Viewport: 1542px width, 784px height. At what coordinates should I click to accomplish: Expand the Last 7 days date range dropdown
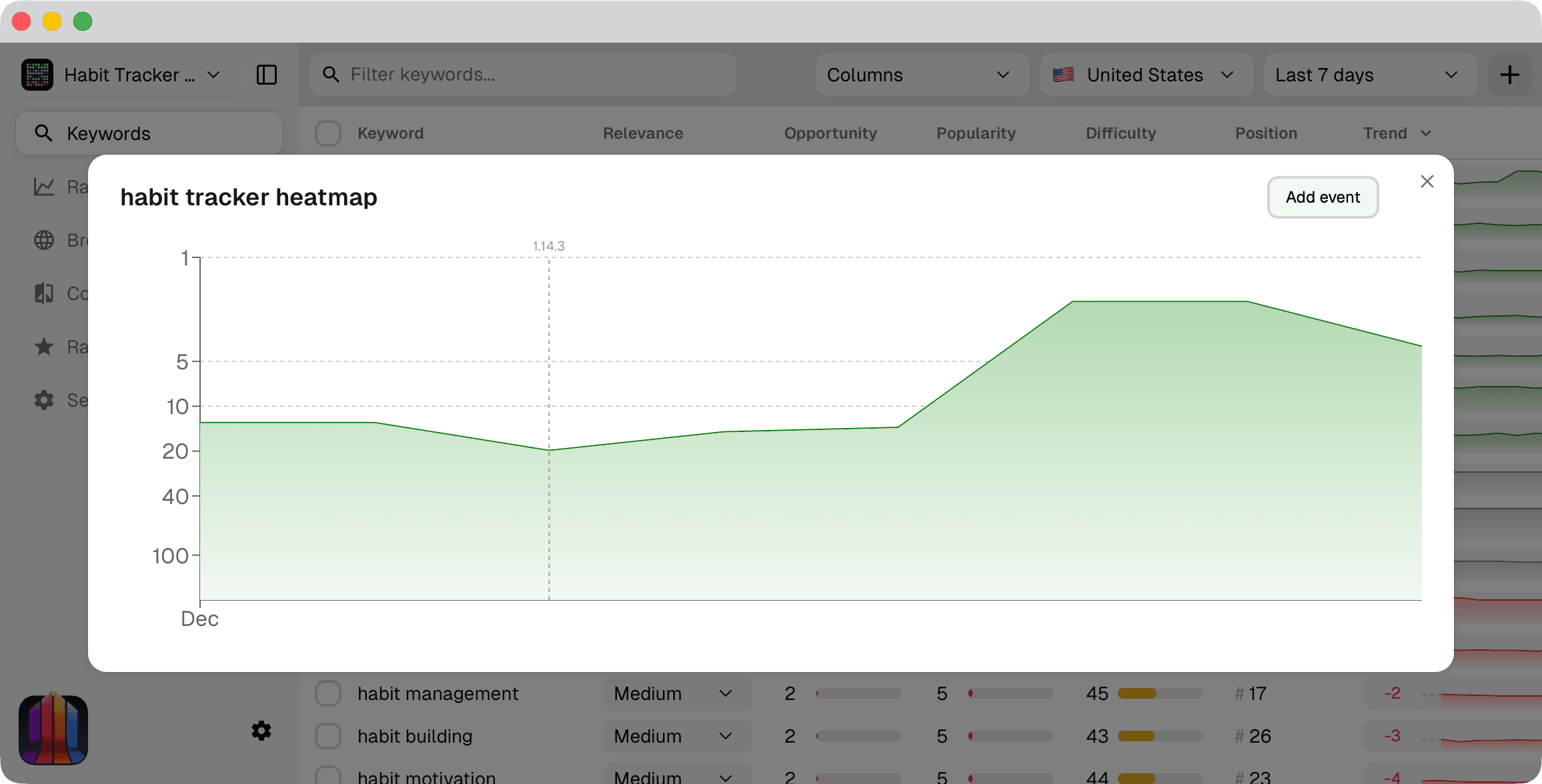(1369, 75)
